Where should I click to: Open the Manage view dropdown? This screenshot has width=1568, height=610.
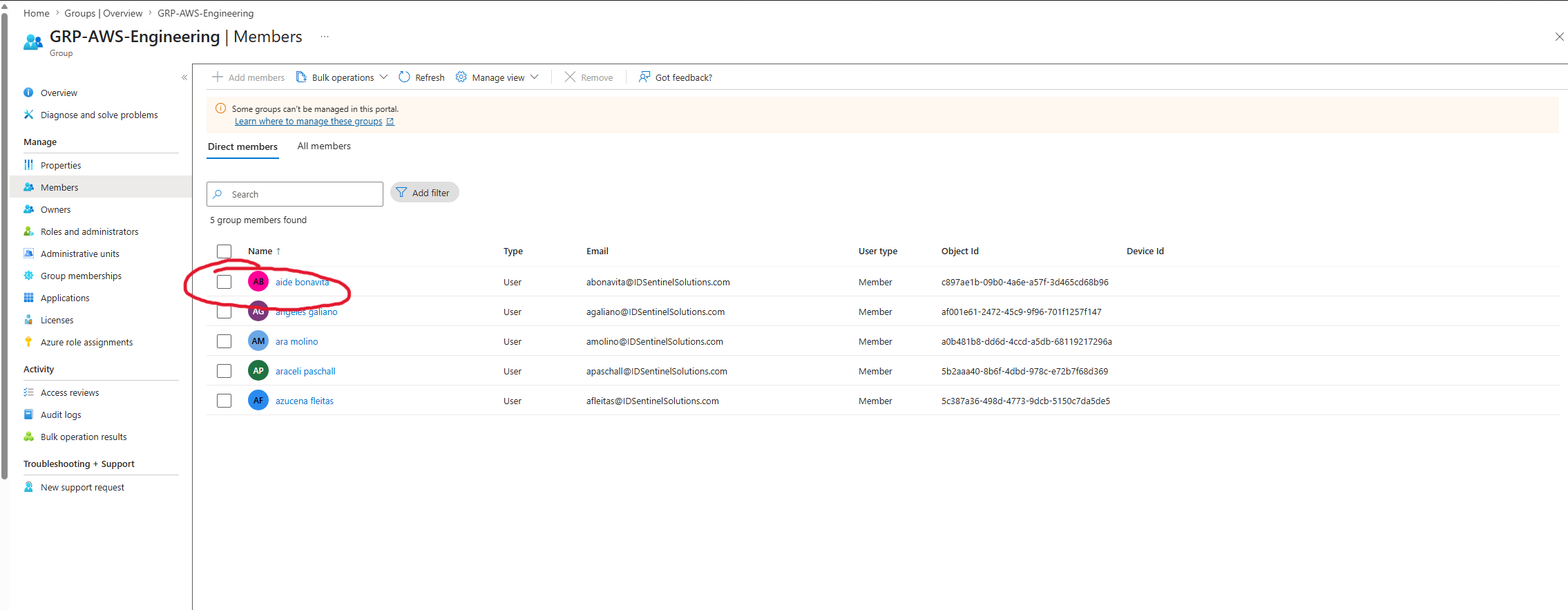(x=497, y=77)
